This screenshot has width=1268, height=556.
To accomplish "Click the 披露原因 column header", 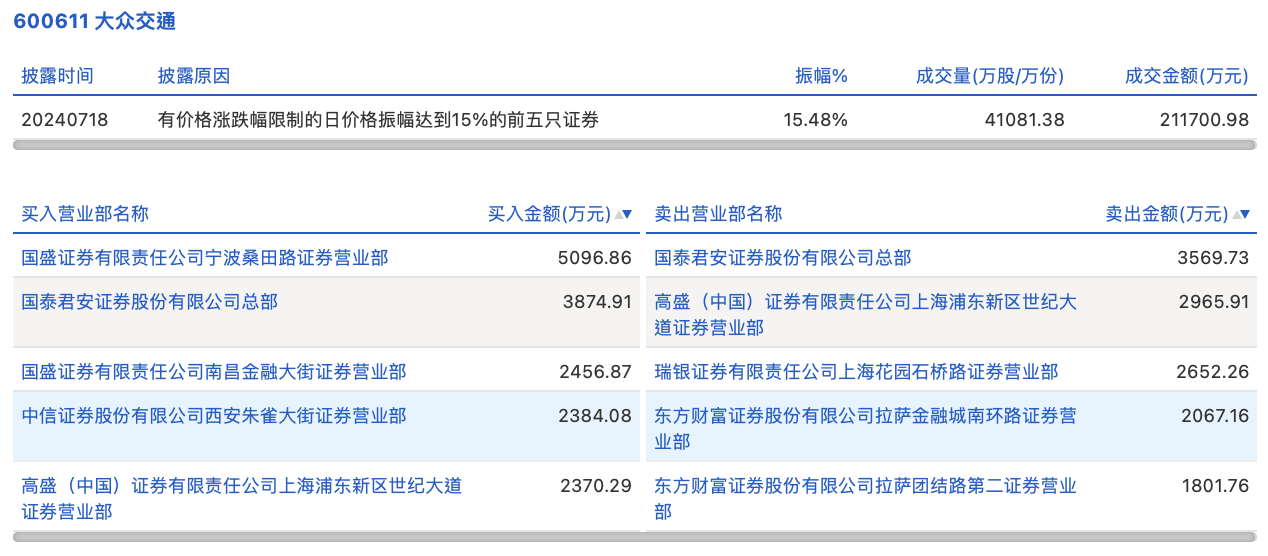I will (194, 76).
